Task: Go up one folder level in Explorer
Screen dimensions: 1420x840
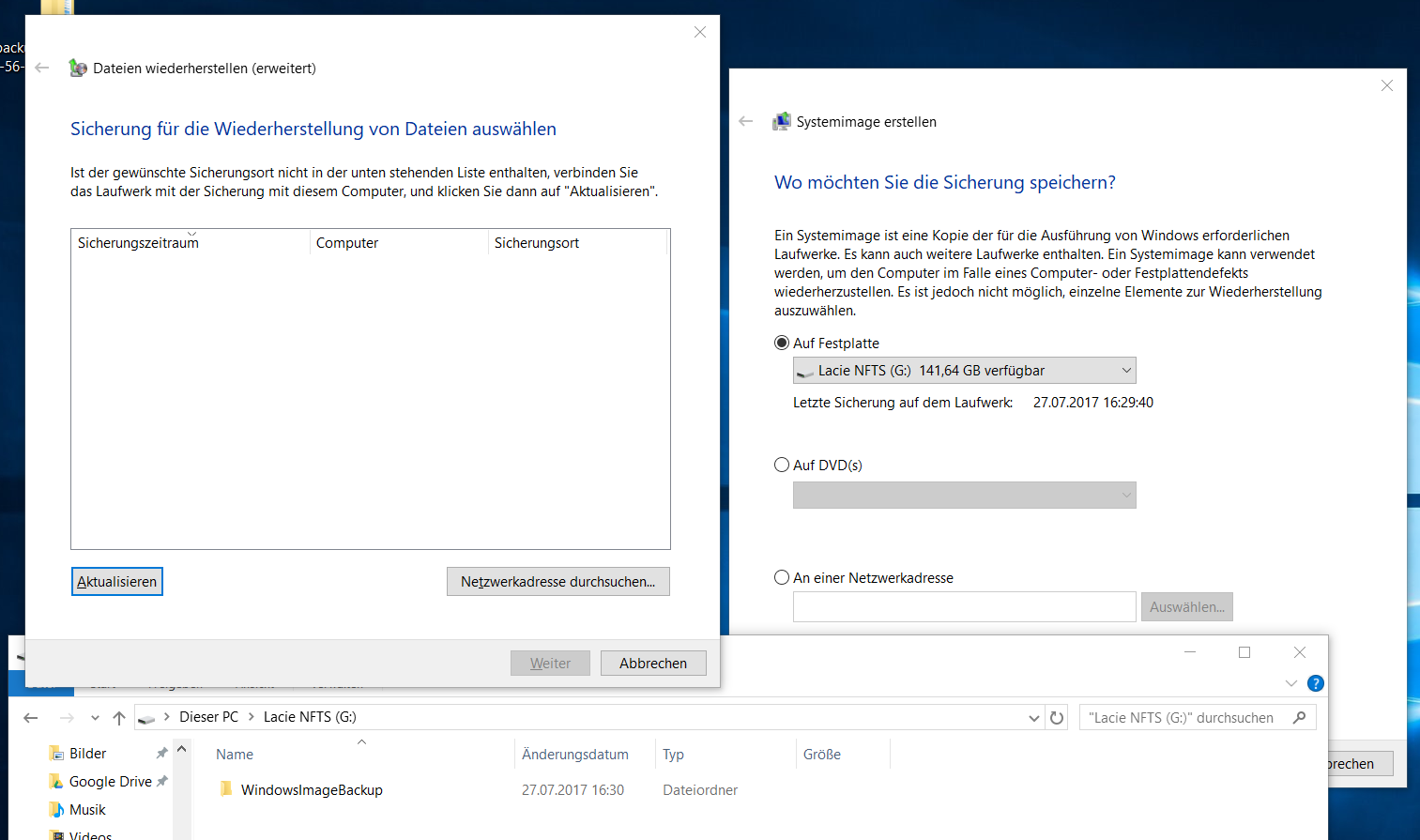Action: click(x=119, y=718)
